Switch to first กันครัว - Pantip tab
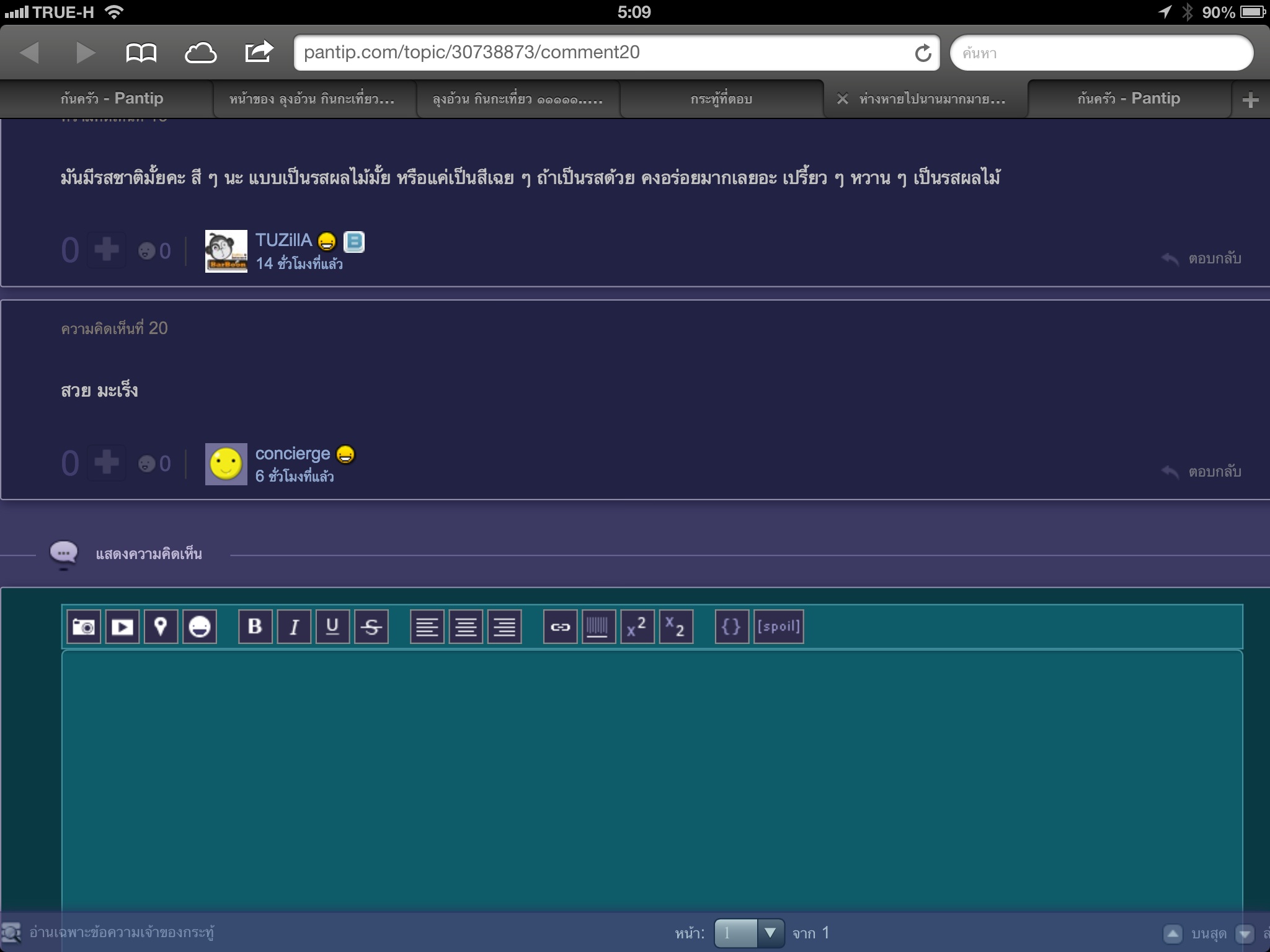 112,99
